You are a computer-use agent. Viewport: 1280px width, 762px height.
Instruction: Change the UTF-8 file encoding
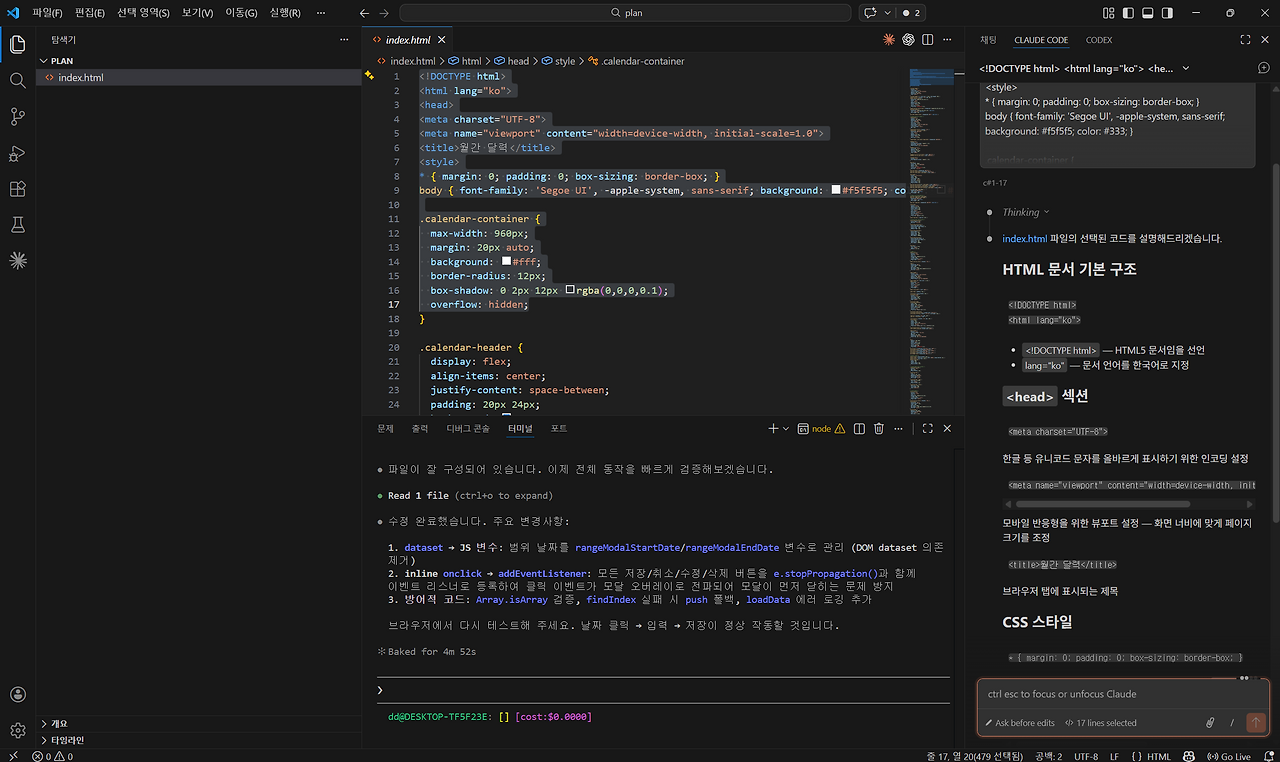[x=1085, y=757]
